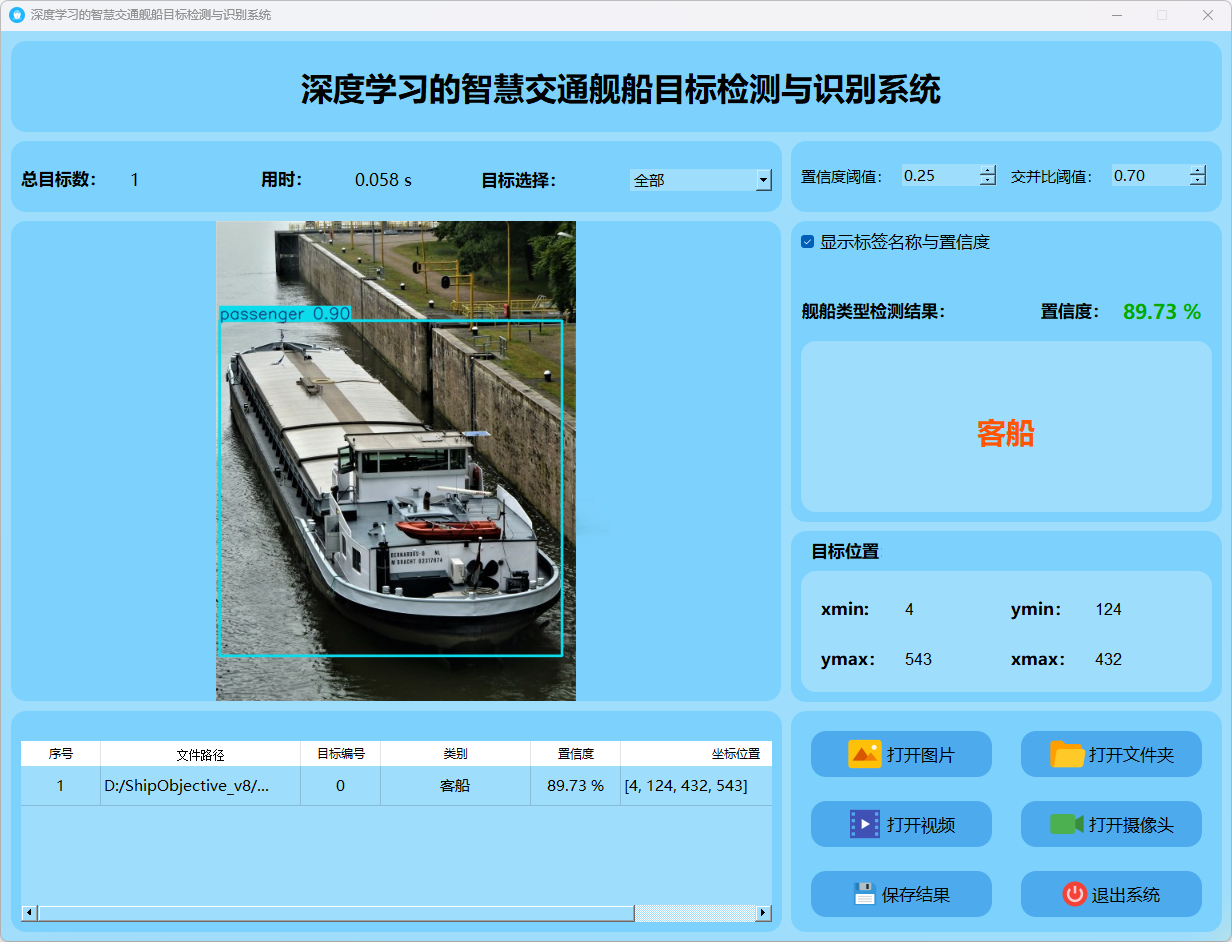This screenshot has width=1232, height=942.
Task: Increase the 置信度阈值 value with up arrow
Action: (988, 170)
